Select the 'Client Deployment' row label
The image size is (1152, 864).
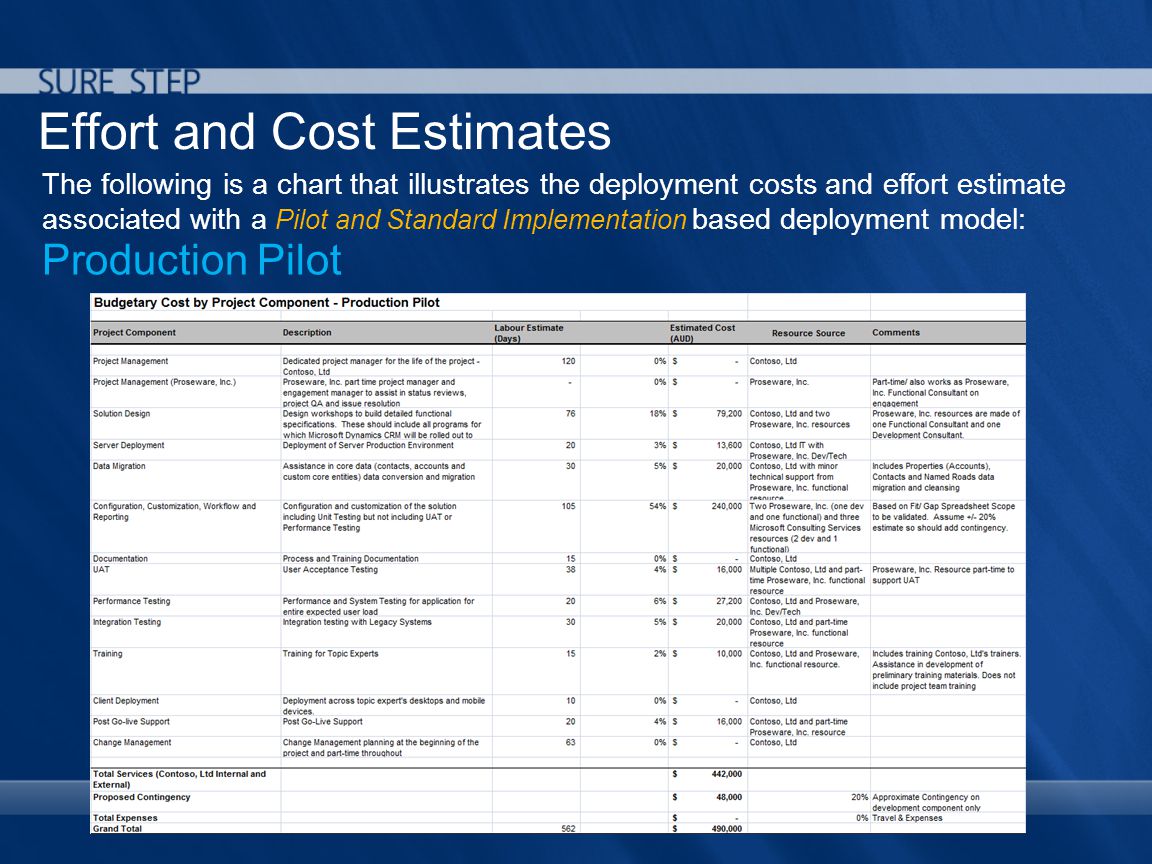126,701
